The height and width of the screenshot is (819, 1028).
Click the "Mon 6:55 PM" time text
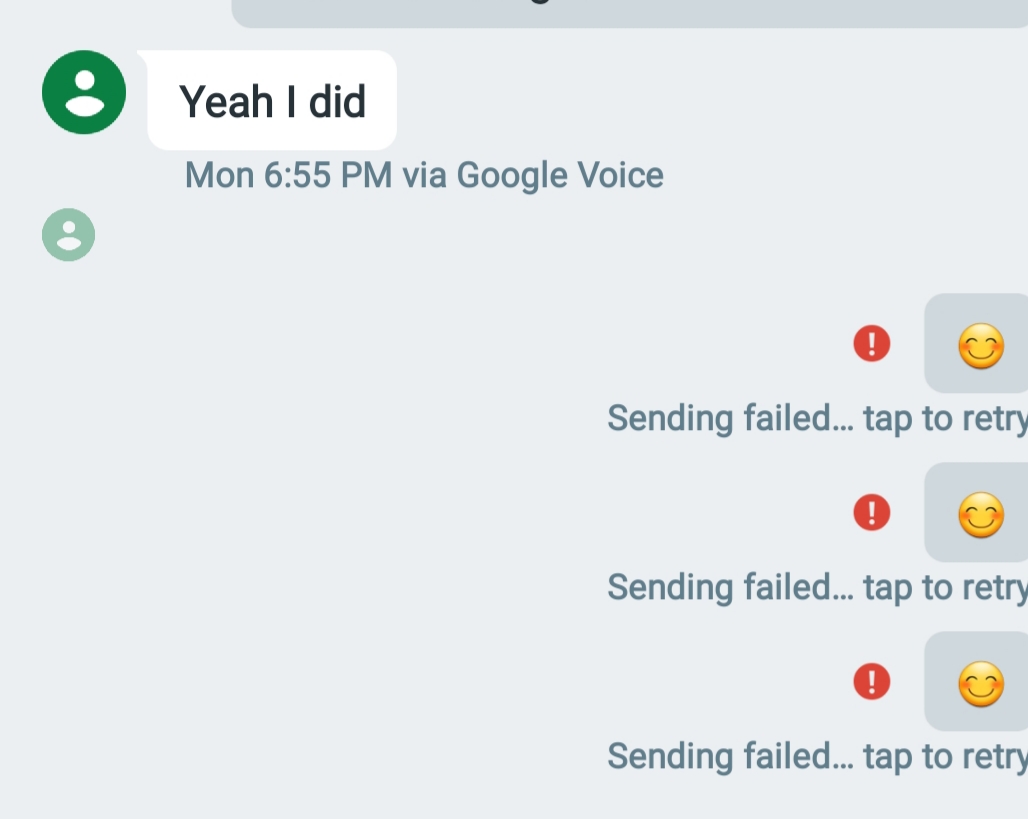(288, 176)
